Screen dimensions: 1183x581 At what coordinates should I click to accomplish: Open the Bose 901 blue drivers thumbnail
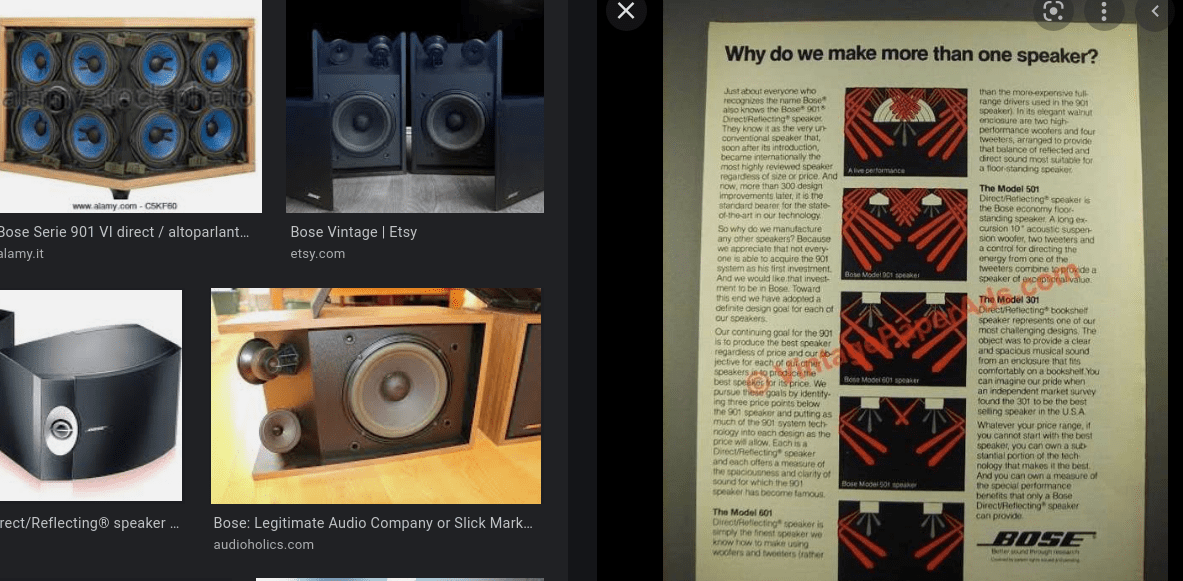point(131,106)
